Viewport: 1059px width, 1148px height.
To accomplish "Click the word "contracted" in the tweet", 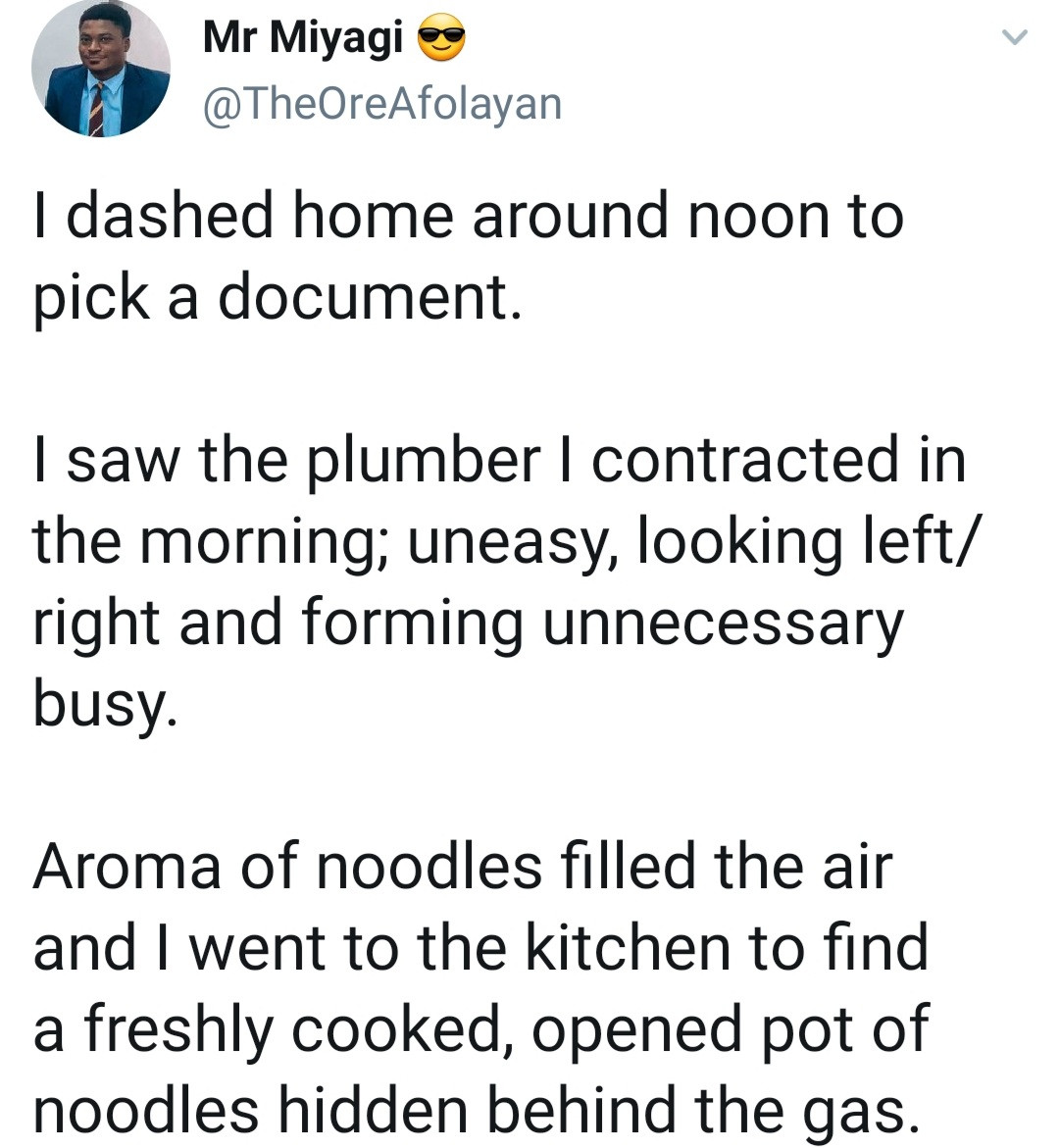I will coord(744,460).
